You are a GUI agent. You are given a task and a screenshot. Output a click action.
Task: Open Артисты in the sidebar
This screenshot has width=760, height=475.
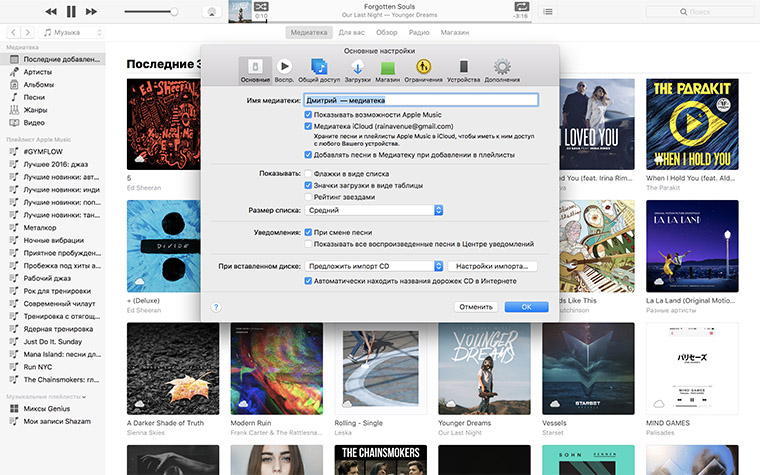pyautogui.click(x=52, y=72)
